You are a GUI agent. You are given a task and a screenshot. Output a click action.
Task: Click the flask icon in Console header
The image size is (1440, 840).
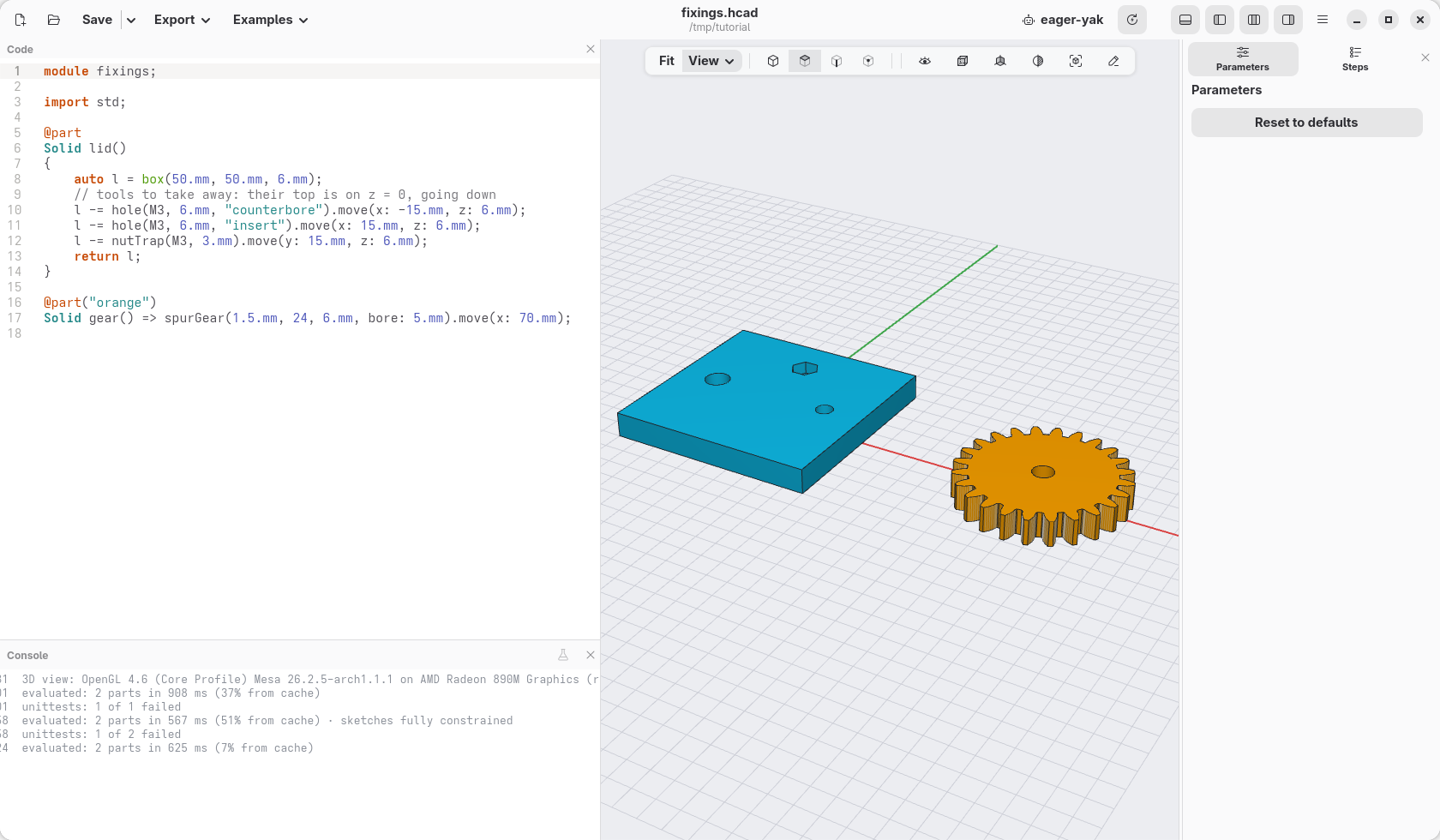(x=563, y=655)
